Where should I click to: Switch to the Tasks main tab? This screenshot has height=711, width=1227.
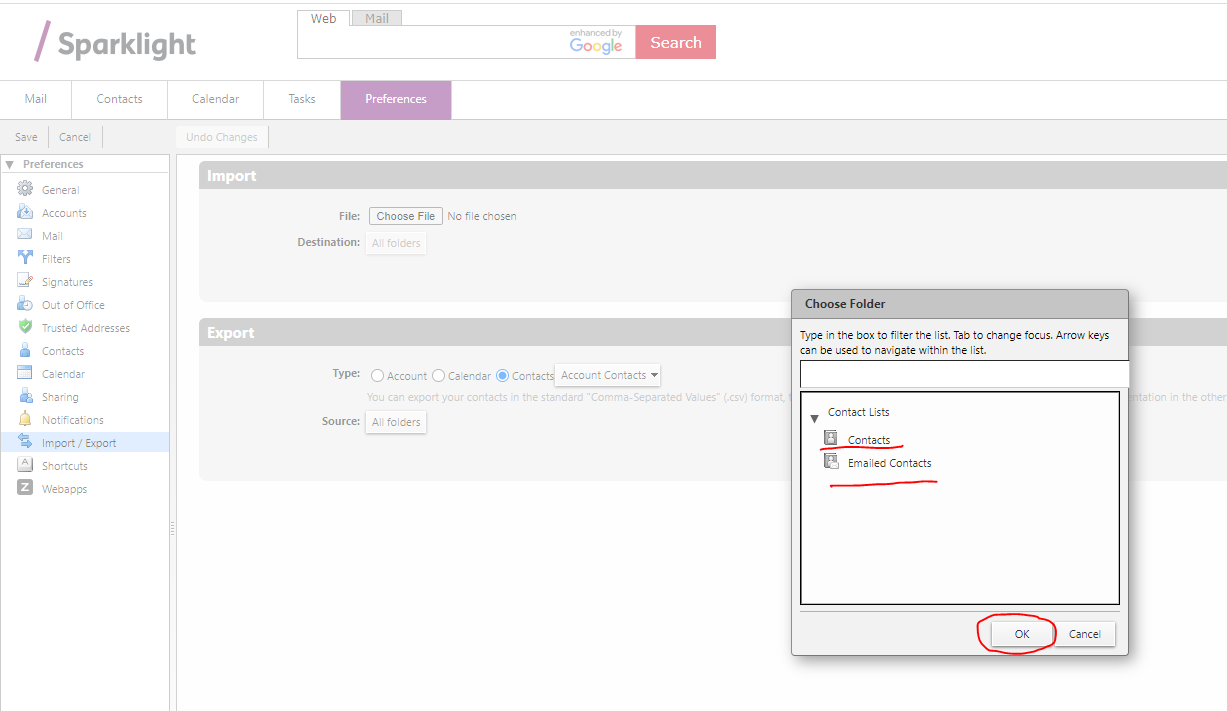tap(302, 99)
